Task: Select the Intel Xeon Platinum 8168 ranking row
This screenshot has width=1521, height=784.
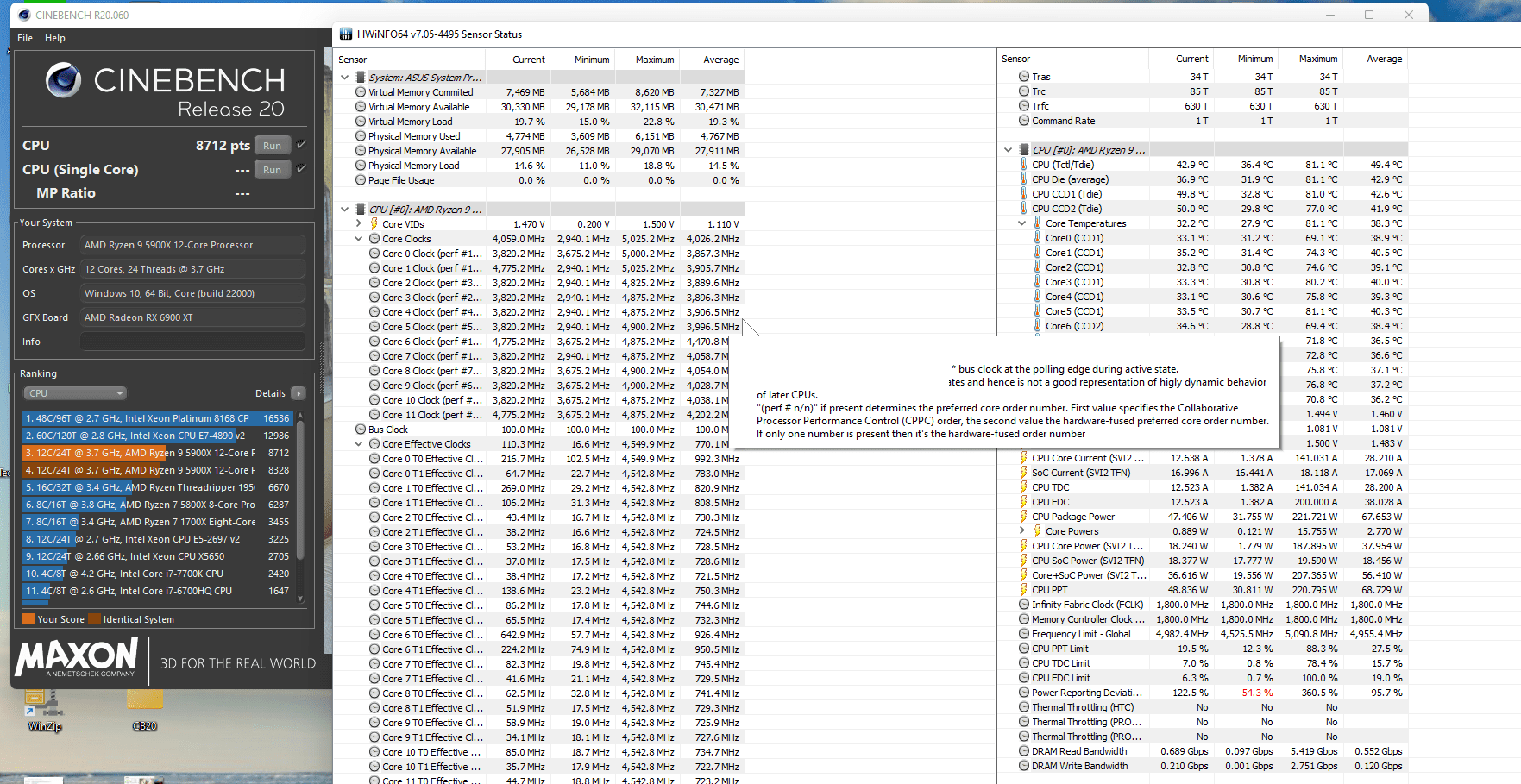Action: click(158, 418)
